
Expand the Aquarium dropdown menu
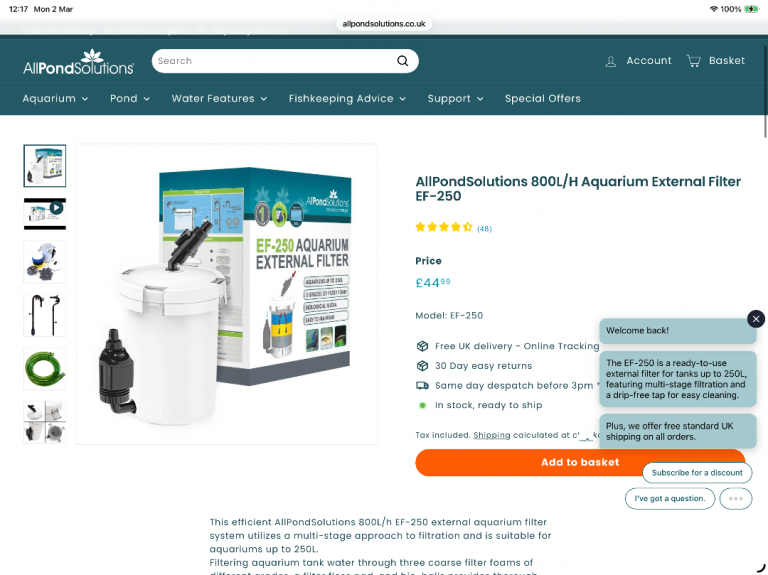click(55, 98)
